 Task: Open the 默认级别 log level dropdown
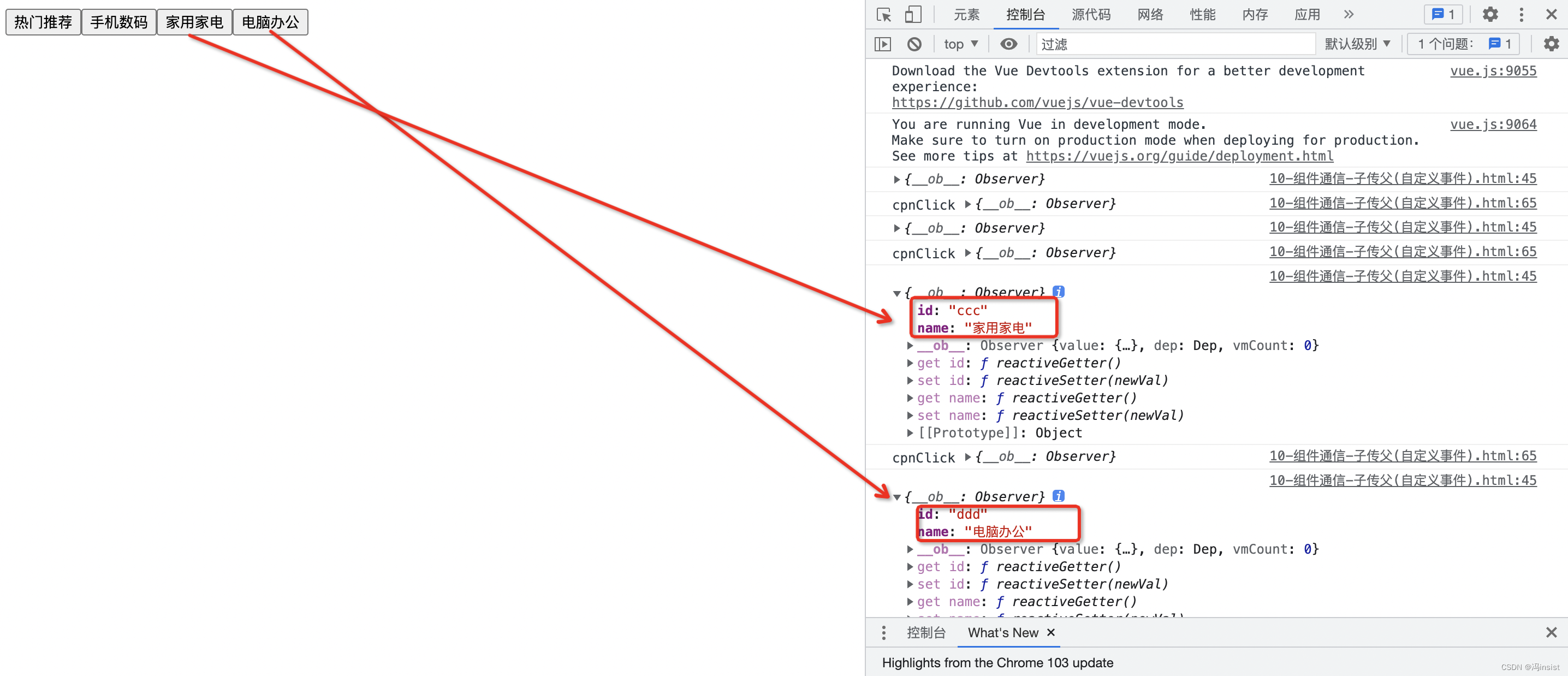click(x=1357, y=44)
